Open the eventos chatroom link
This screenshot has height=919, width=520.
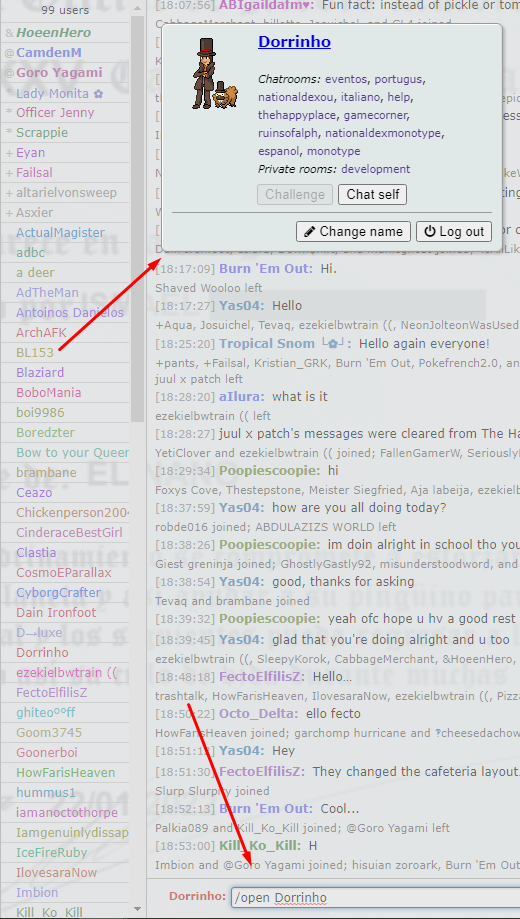tap(346, 79)
